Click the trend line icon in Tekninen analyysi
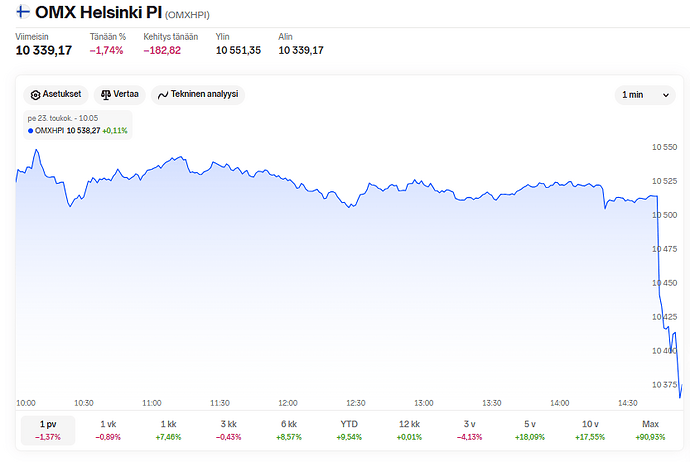Screen dimensions: 690x462 pos(163,95)
